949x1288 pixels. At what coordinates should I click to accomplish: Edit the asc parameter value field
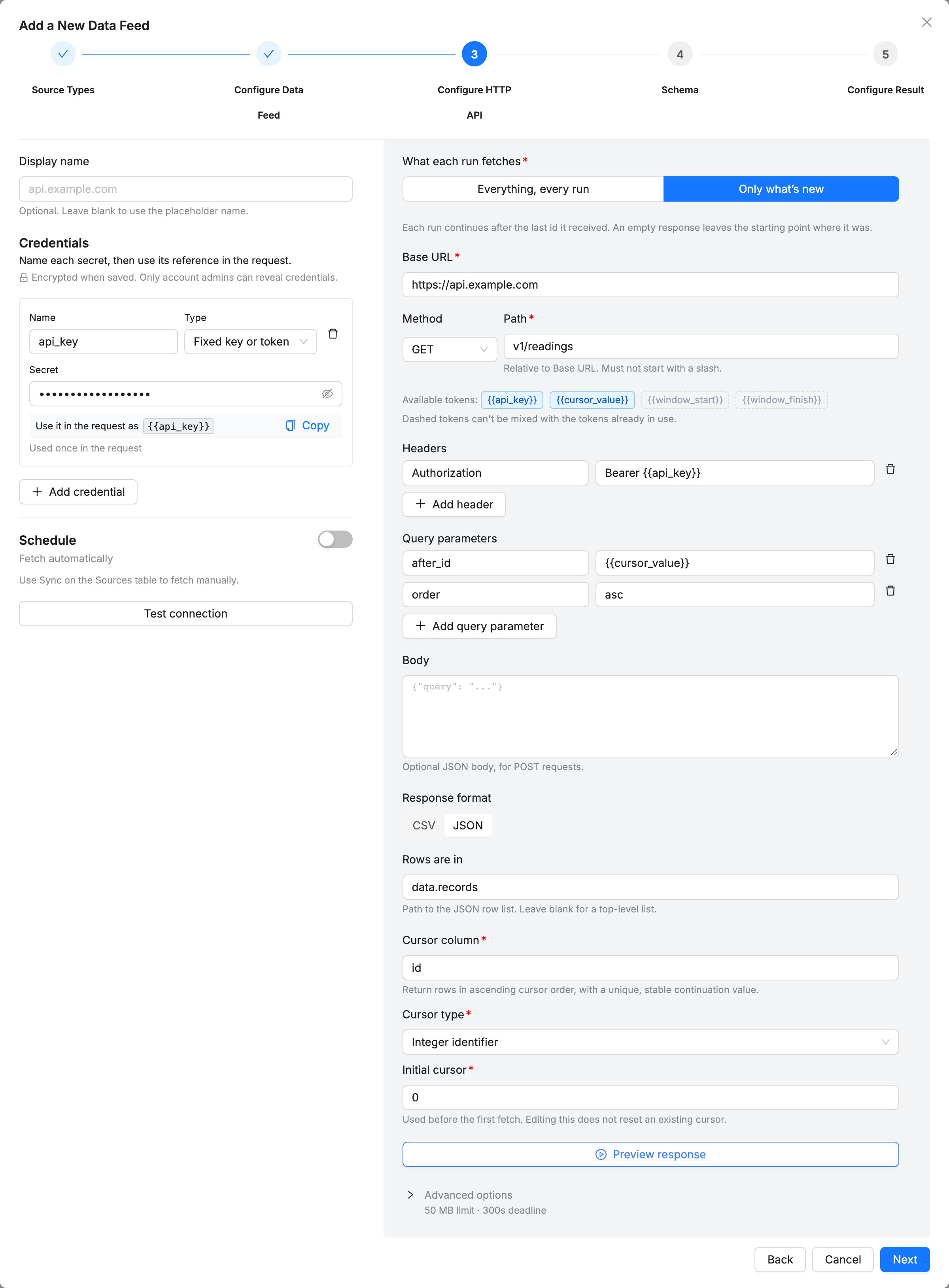[735, 594]
